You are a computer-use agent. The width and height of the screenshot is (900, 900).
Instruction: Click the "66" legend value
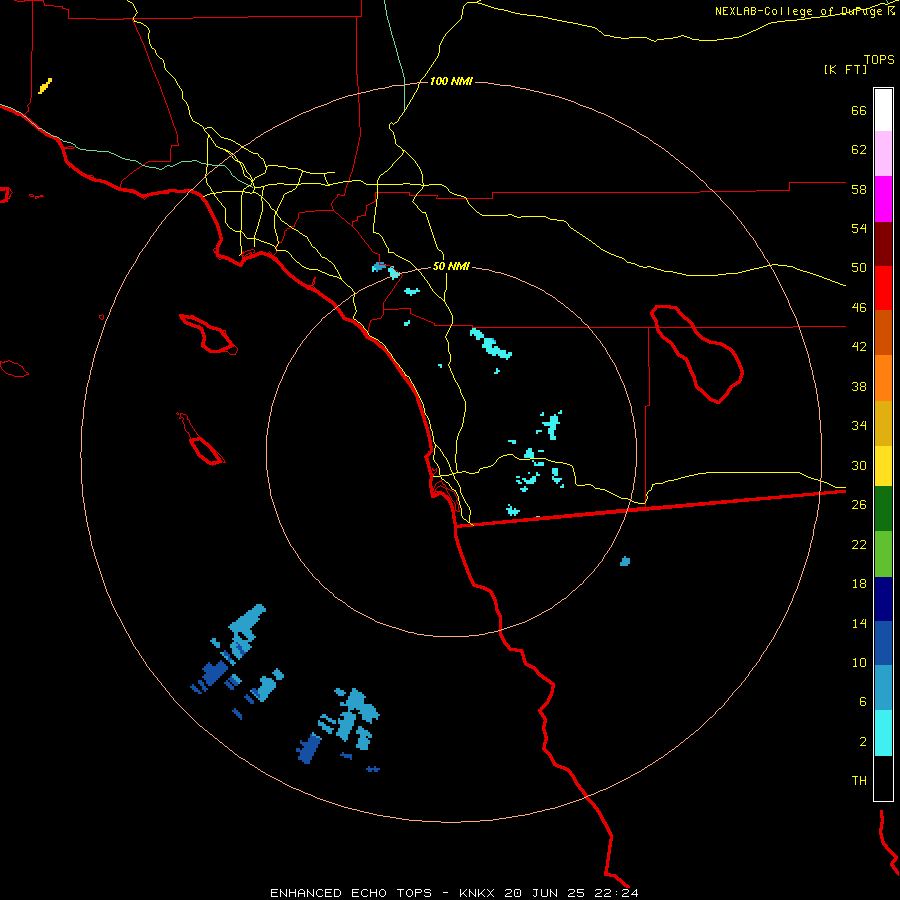(859, 110)
